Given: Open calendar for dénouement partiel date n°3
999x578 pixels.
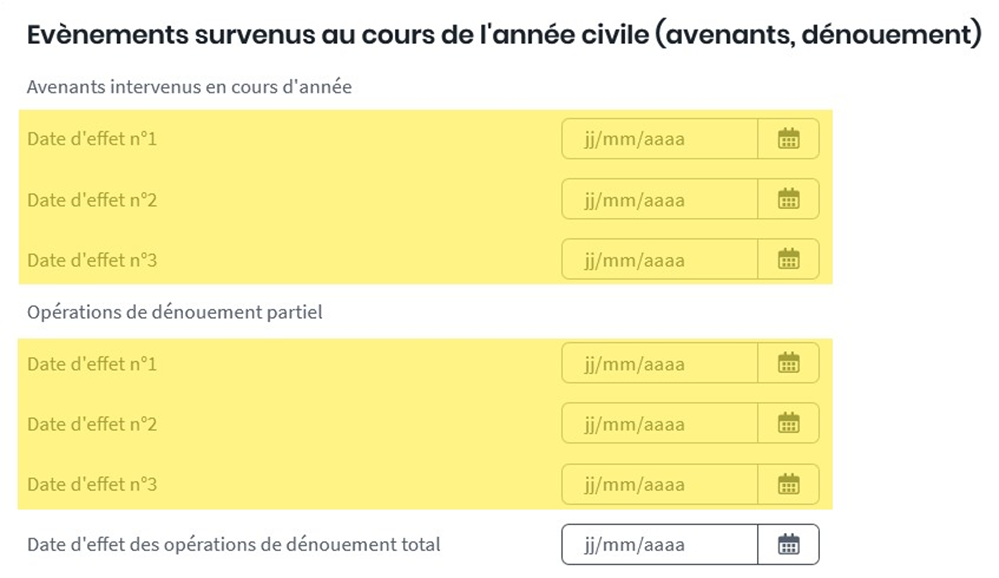Looking at the screenshot, I should pyautogui.click(x=789, y=484).
